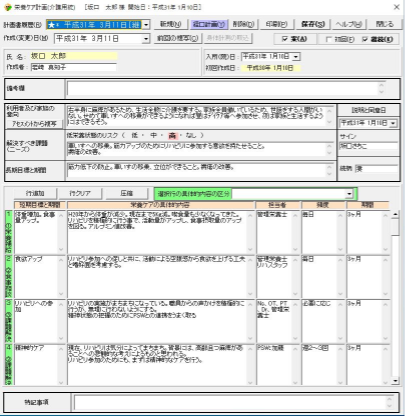Select 低 for malnutrition risk
This screenshot has width=405, height=416.
point(134,135)
